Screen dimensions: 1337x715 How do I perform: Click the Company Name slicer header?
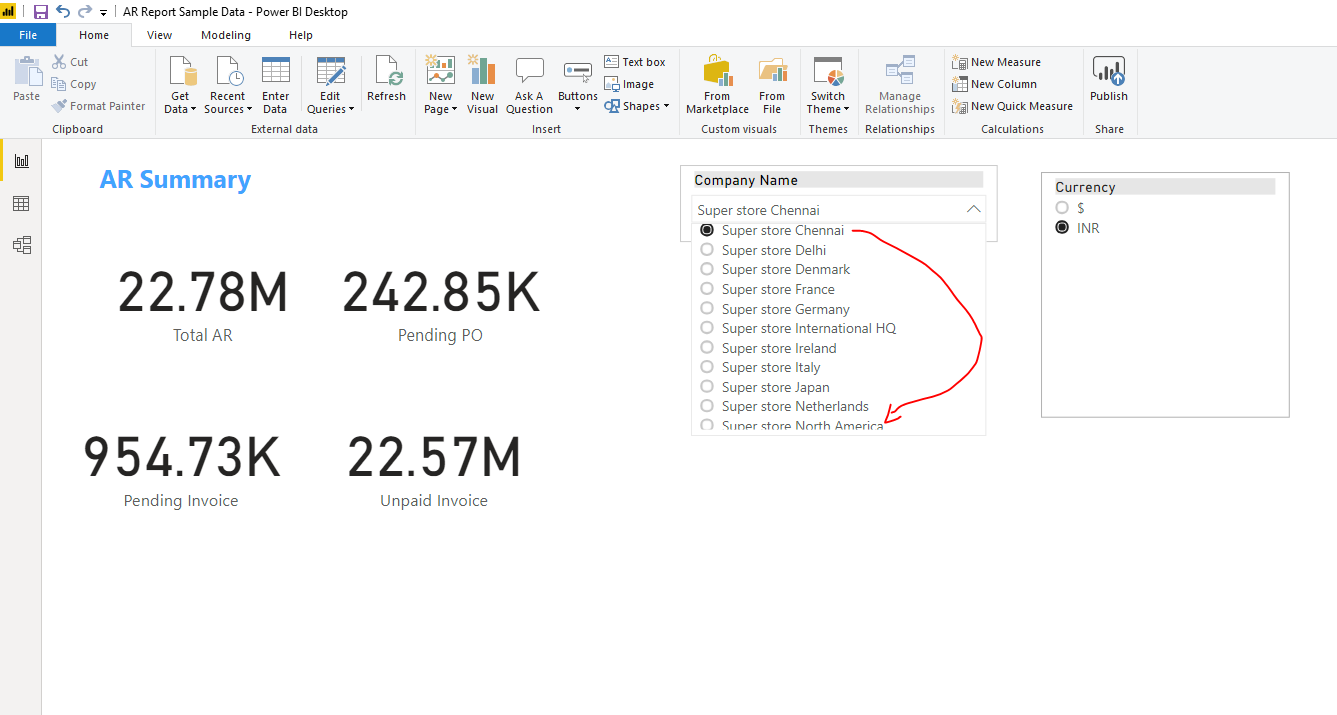(x=838, y=180)
